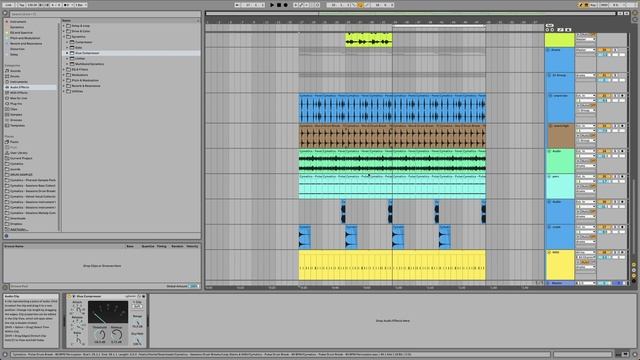Click the arrangement overview bar

pyautogui.click(x=410, y=13)
